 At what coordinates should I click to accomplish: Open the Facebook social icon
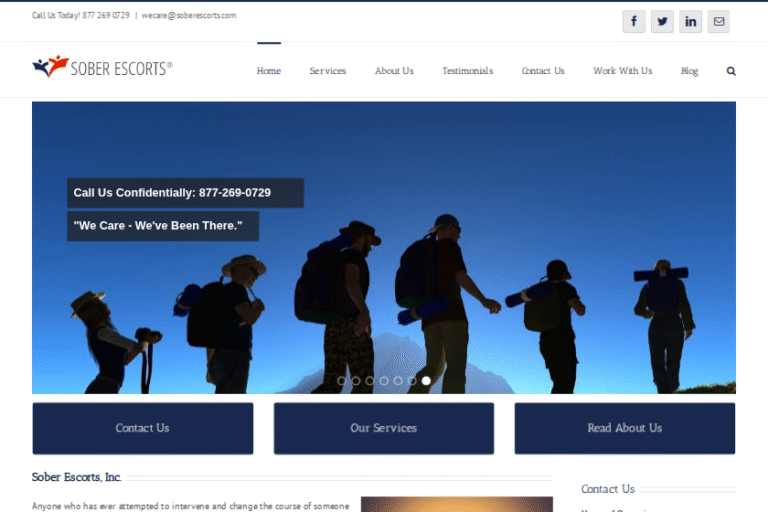click(x=634, y=22)
